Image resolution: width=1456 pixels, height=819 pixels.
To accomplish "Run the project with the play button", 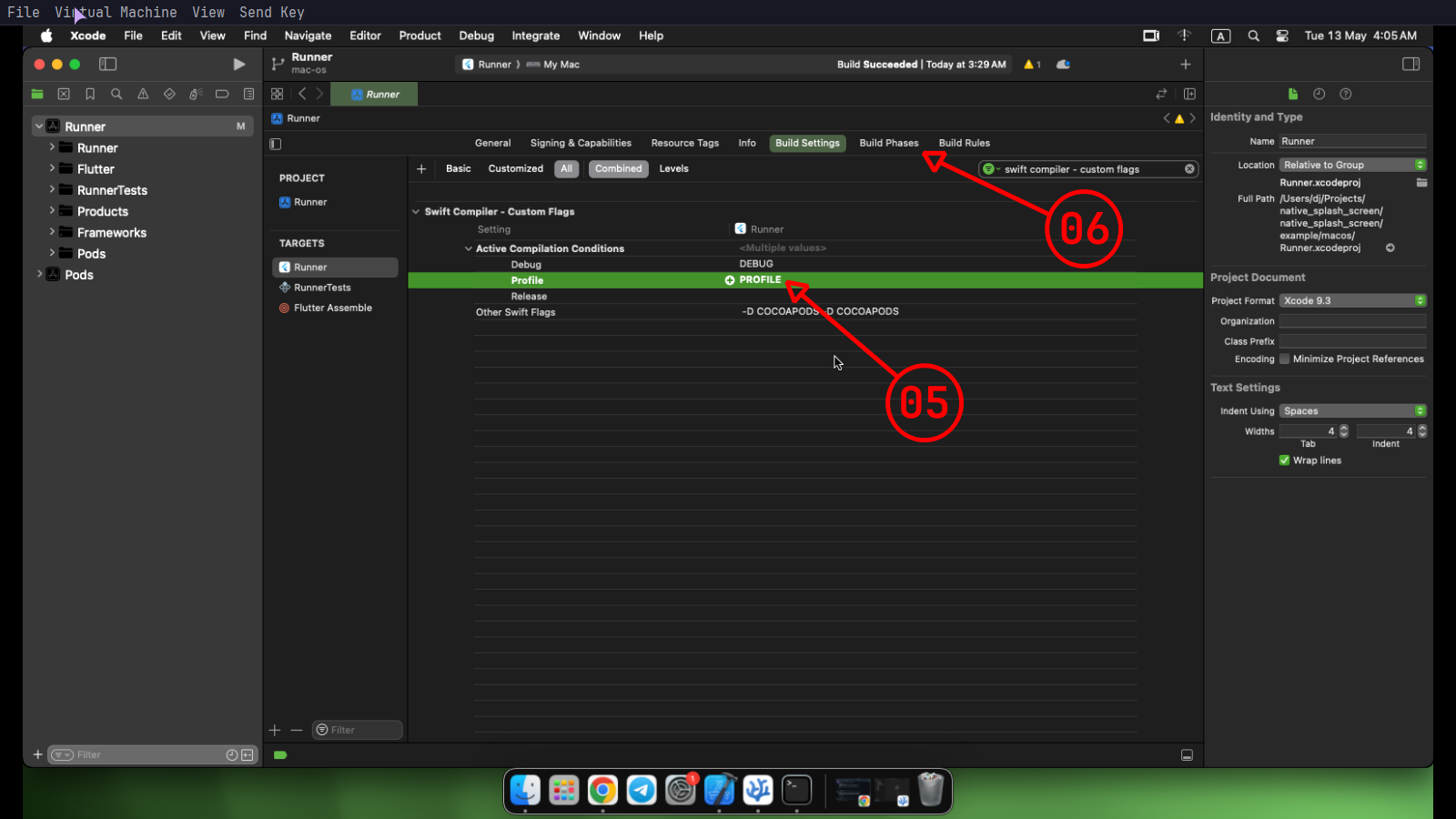I will coord(238,65).
